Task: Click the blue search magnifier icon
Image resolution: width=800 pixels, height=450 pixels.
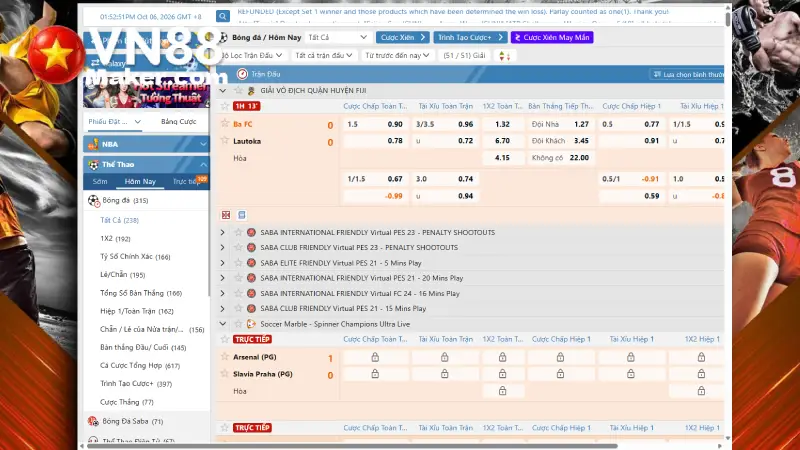Action: (223, 16)
